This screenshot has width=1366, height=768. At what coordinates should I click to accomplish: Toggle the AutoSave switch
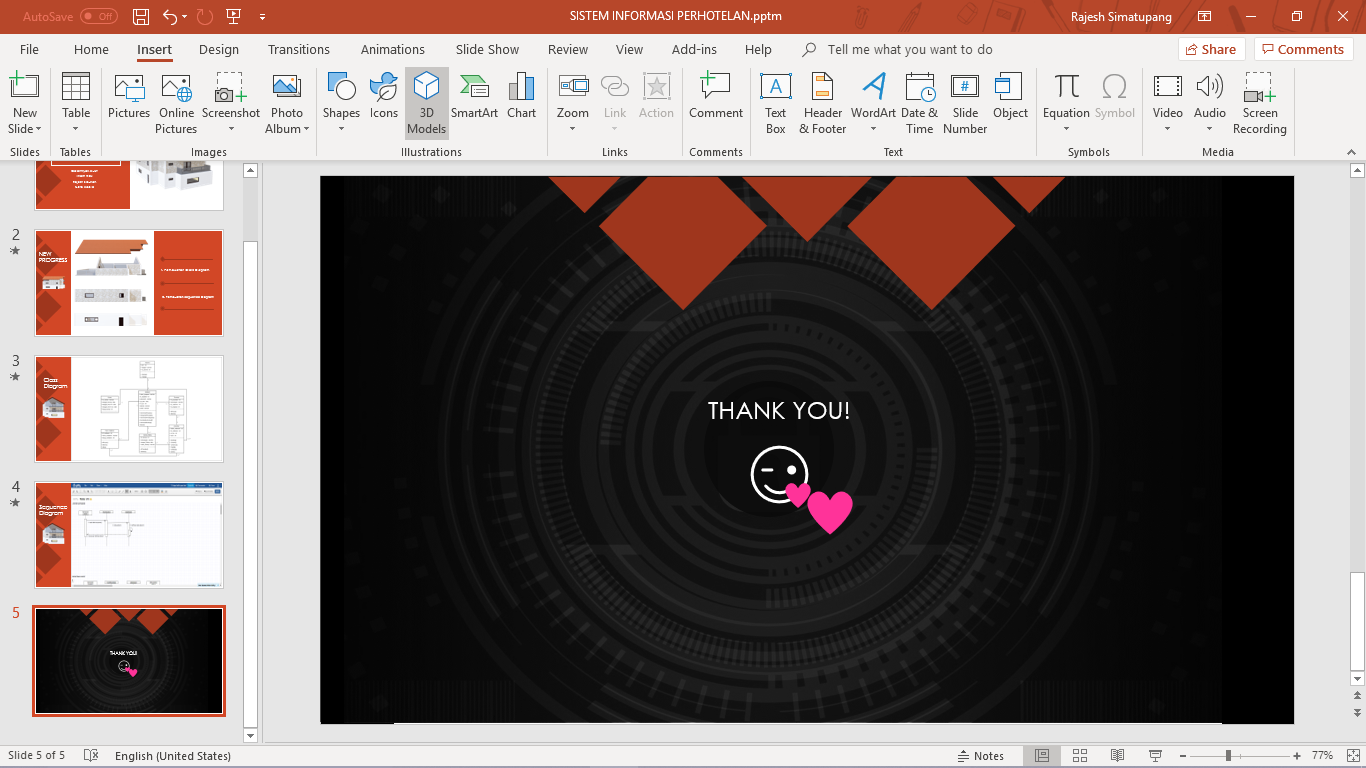[x=98, y=16]
